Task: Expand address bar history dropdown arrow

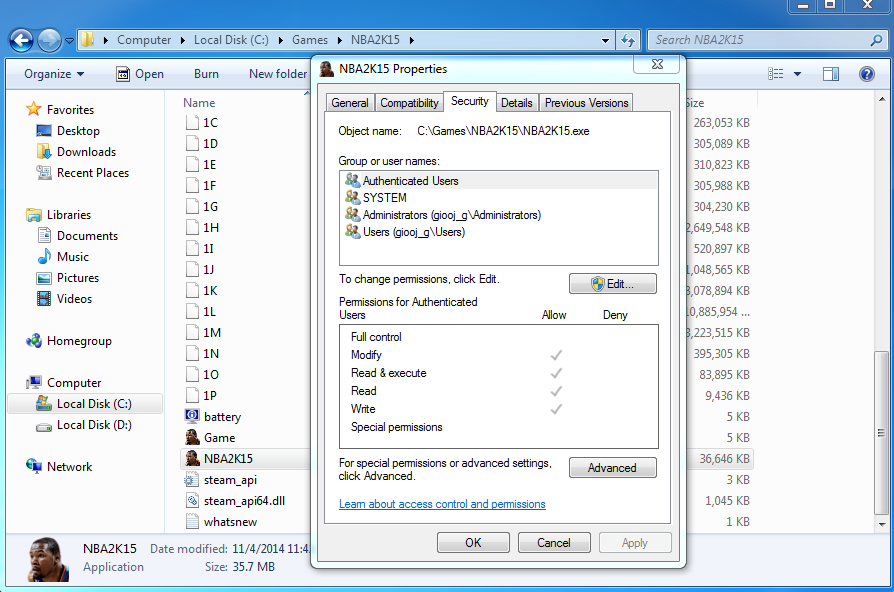Action: pos(606,40)
